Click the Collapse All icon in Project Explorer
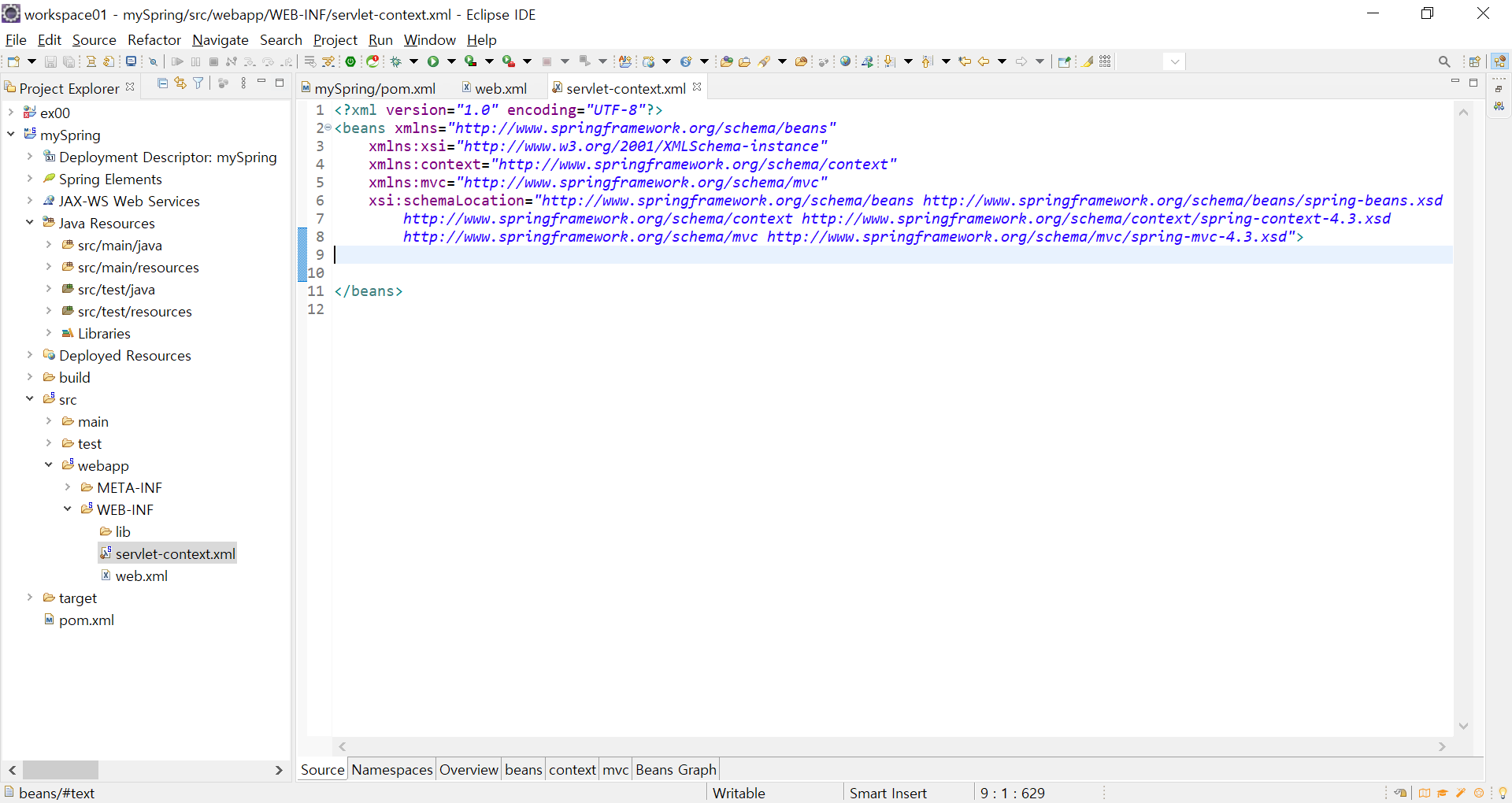 tap(162, 83)
